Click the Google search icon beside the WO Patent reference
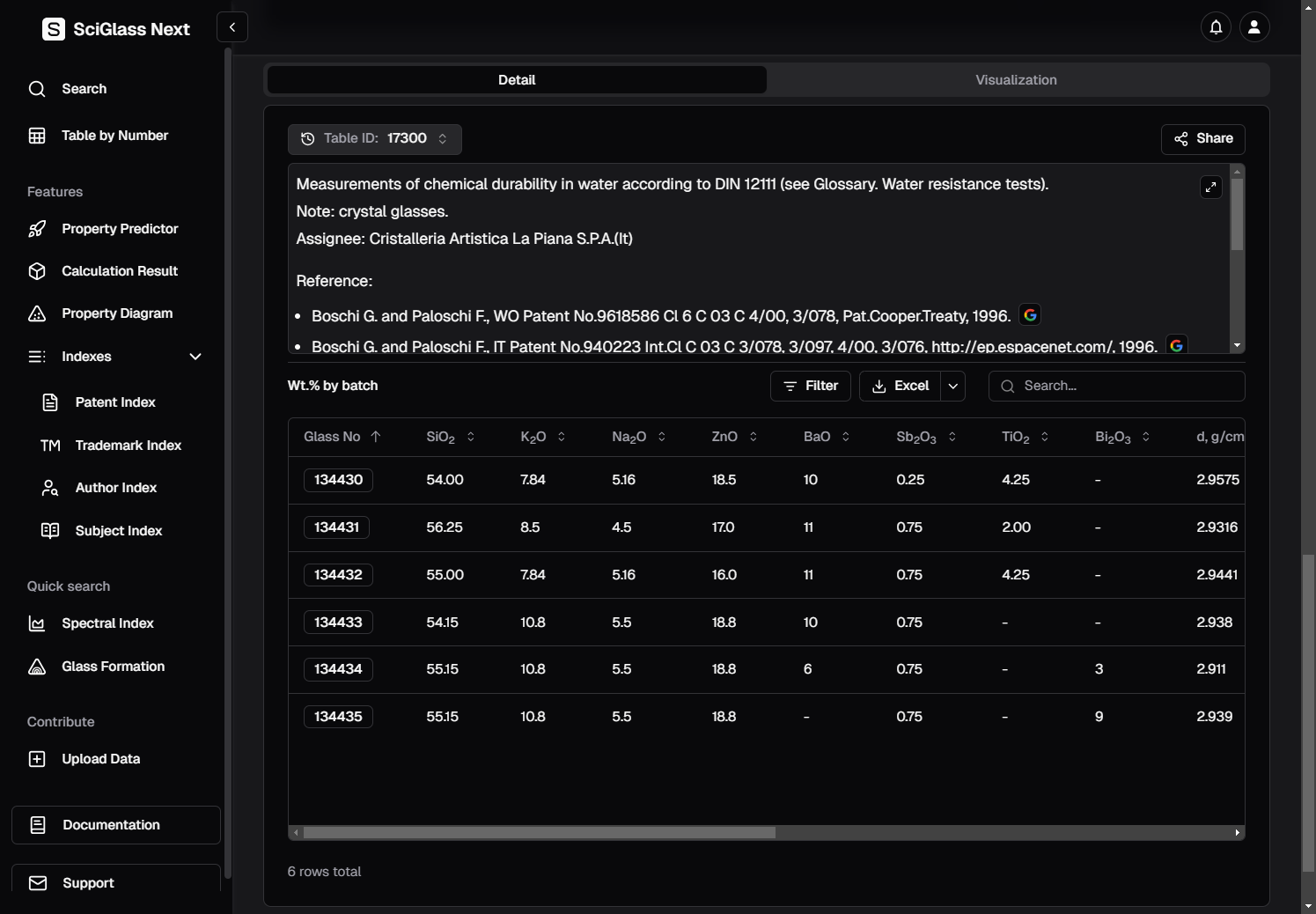 tap(1030, 315)
